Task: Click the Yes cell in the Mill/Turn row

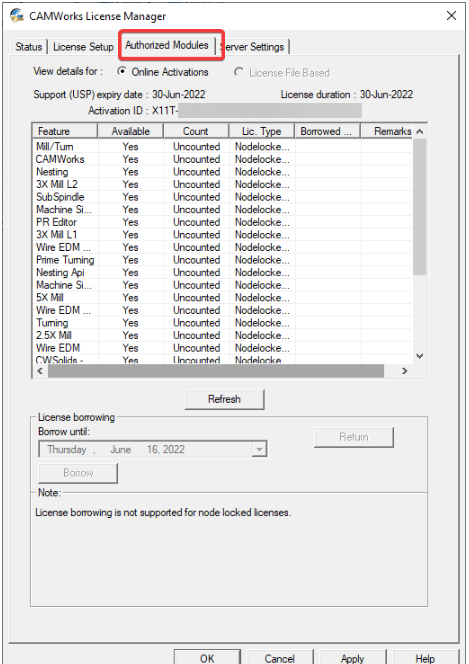Action: coord(130,147)
